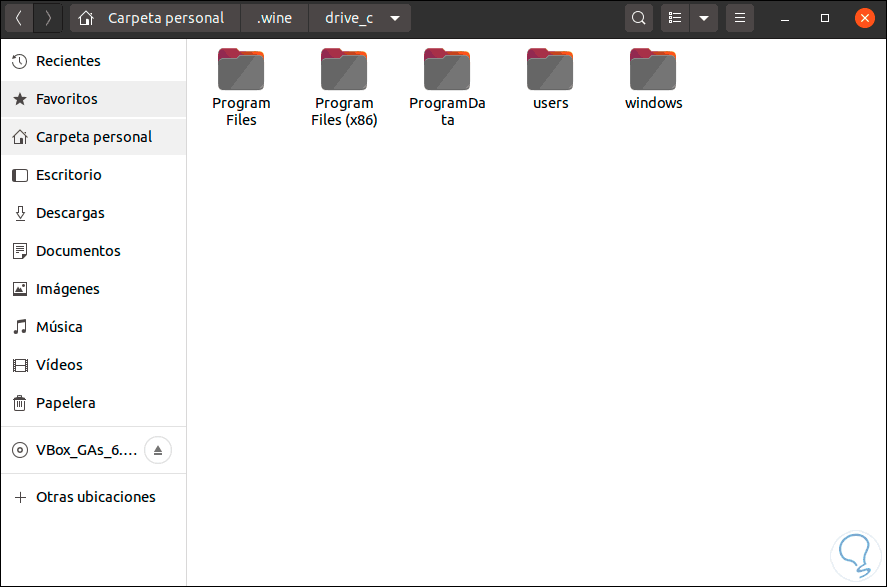Minimize the file manager window
This screenshot has height=587, width=887.
[785, 19]
